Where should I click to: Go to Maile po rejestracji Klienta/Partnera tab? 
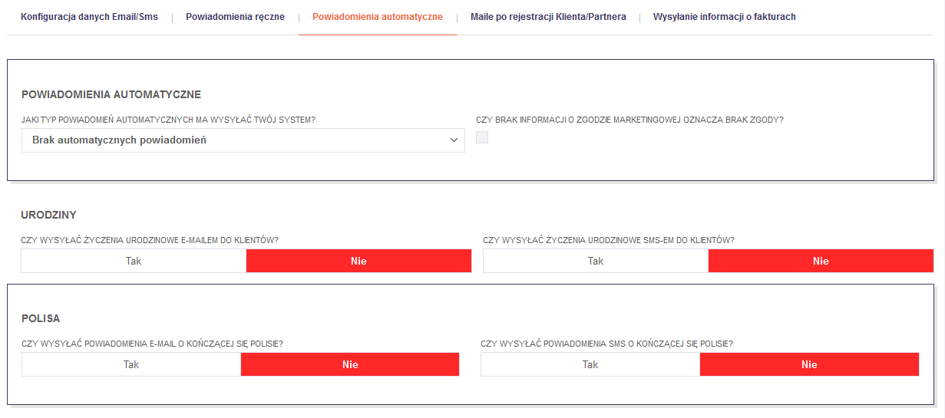[548, 17]
